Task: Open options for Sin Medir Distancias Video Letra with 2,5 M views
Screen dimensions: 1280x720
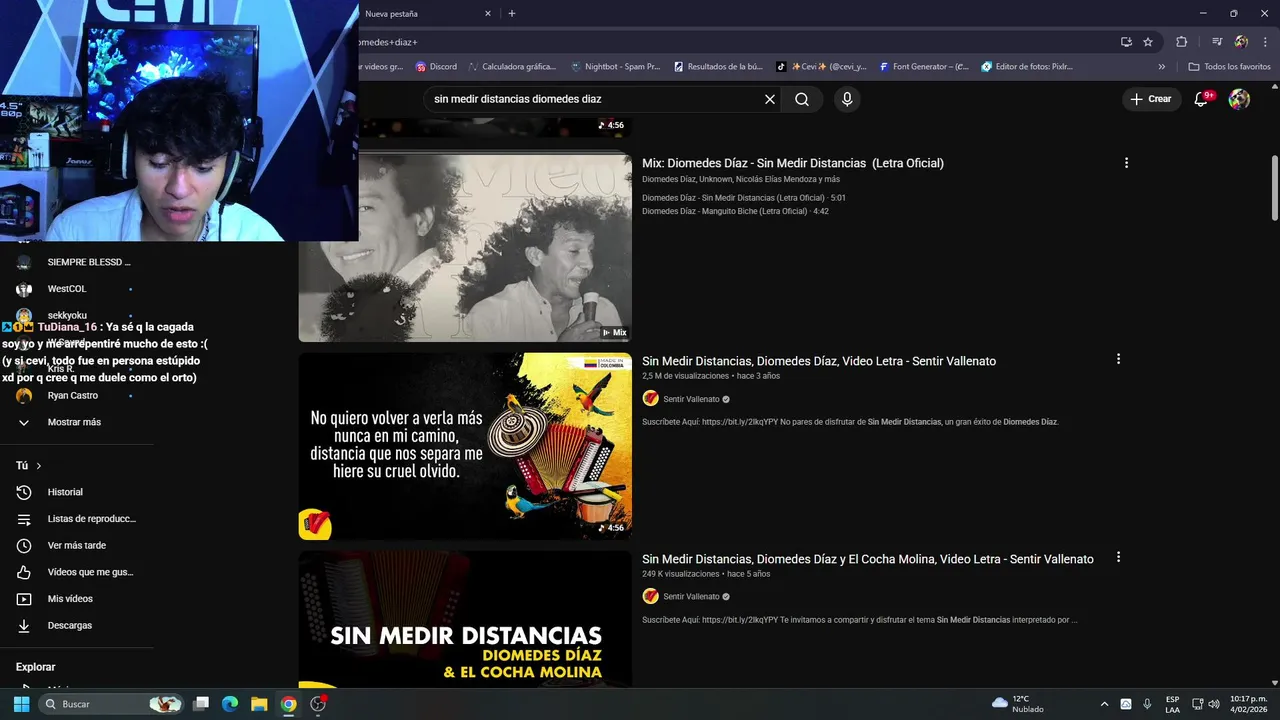Action: tap(1118, 359)
